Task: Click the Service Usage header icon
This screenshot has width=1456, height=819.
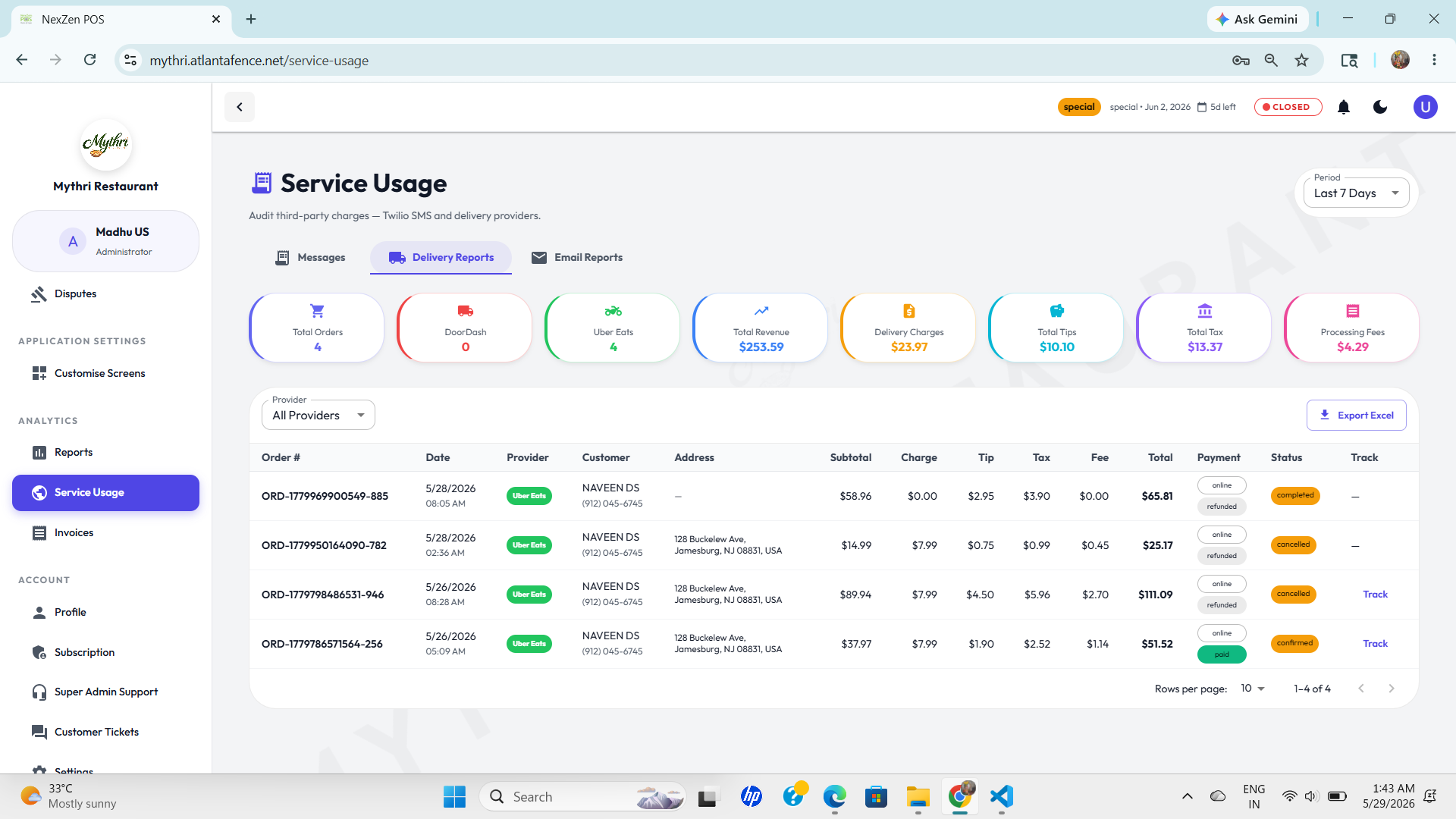Action: point(262,183)
